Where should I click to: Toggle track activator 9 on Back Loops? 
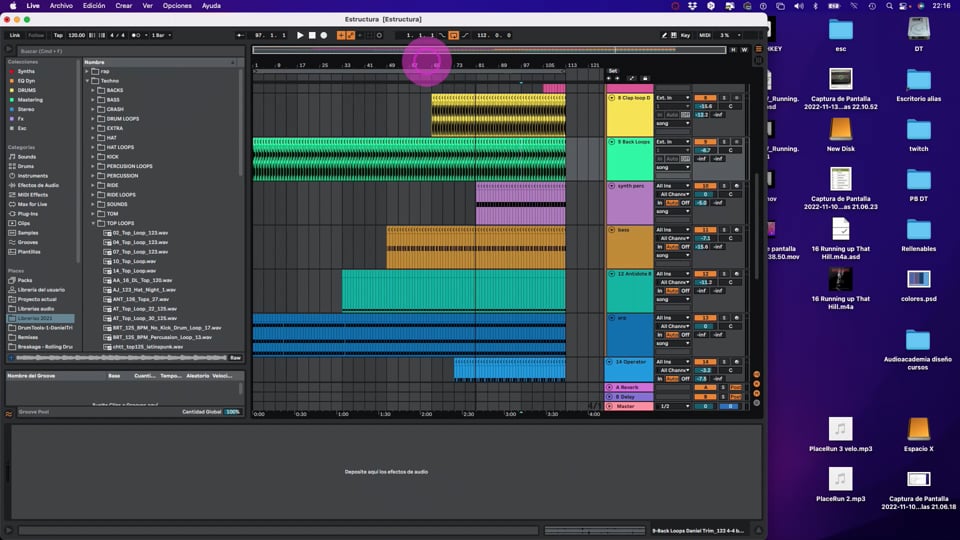click(705, 142)
